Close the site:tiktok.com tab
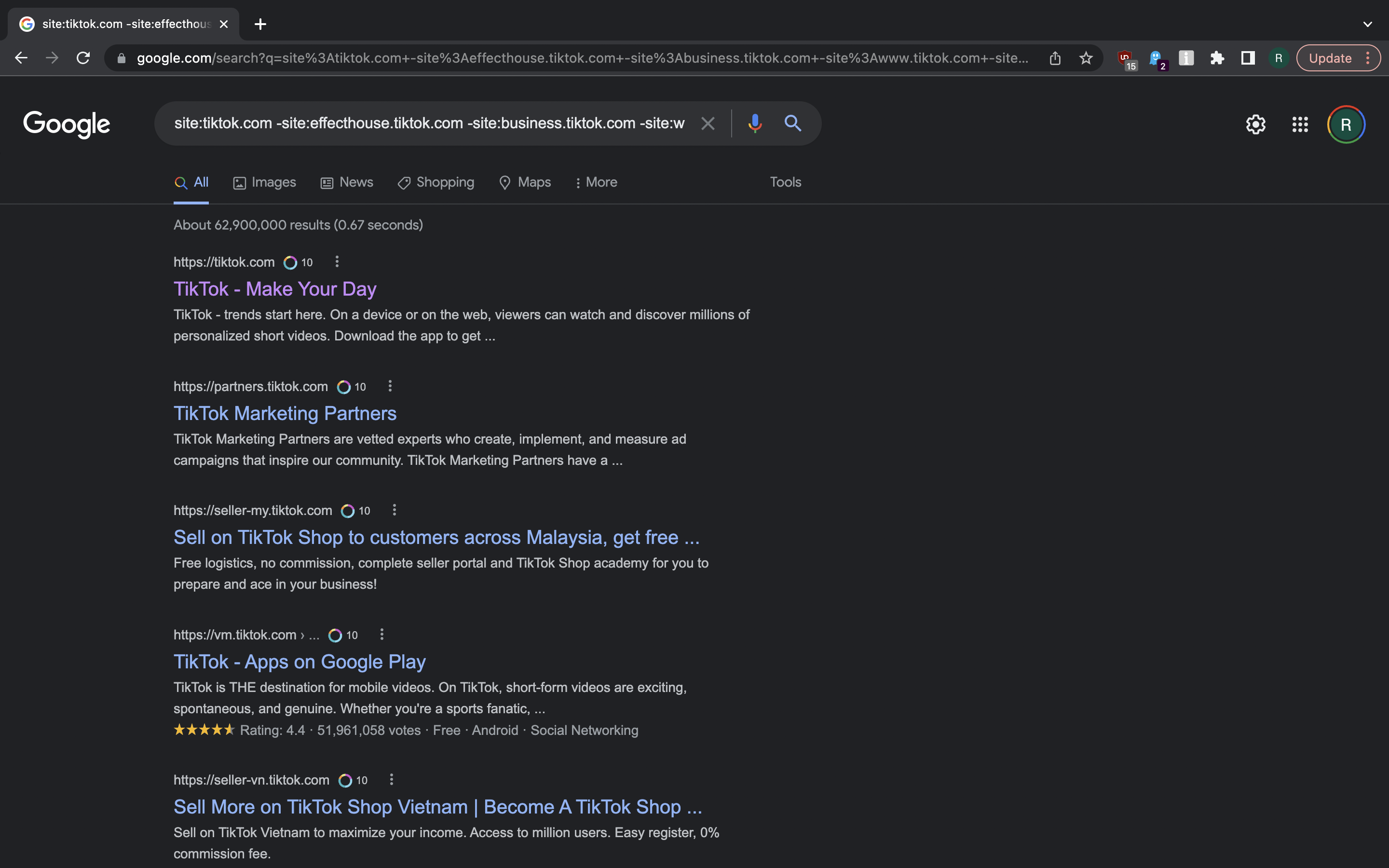1389x868 pixels. [x=224, y=24]
